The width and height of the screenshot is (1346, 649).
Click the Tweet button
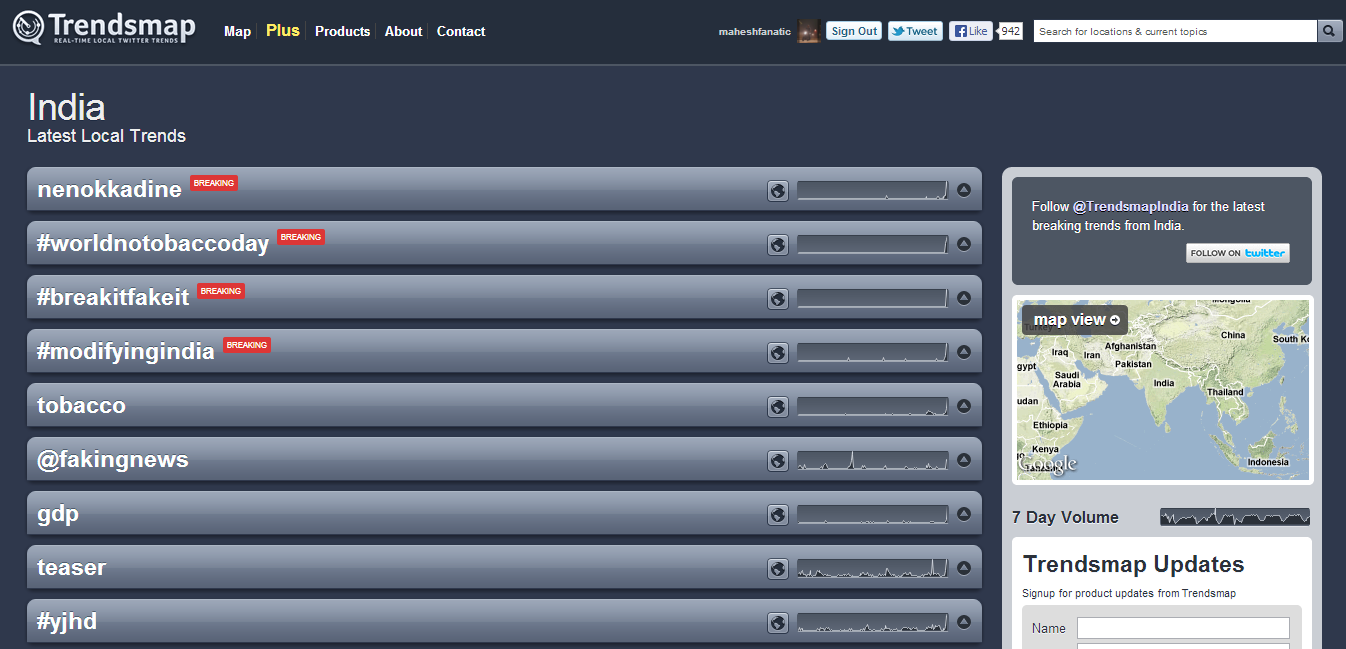click(x=915, y=31)
